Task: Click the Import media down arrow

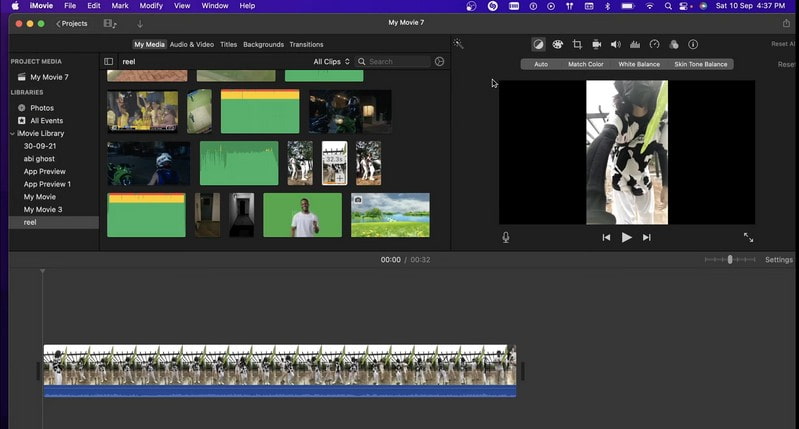Action: pos(140,24)
